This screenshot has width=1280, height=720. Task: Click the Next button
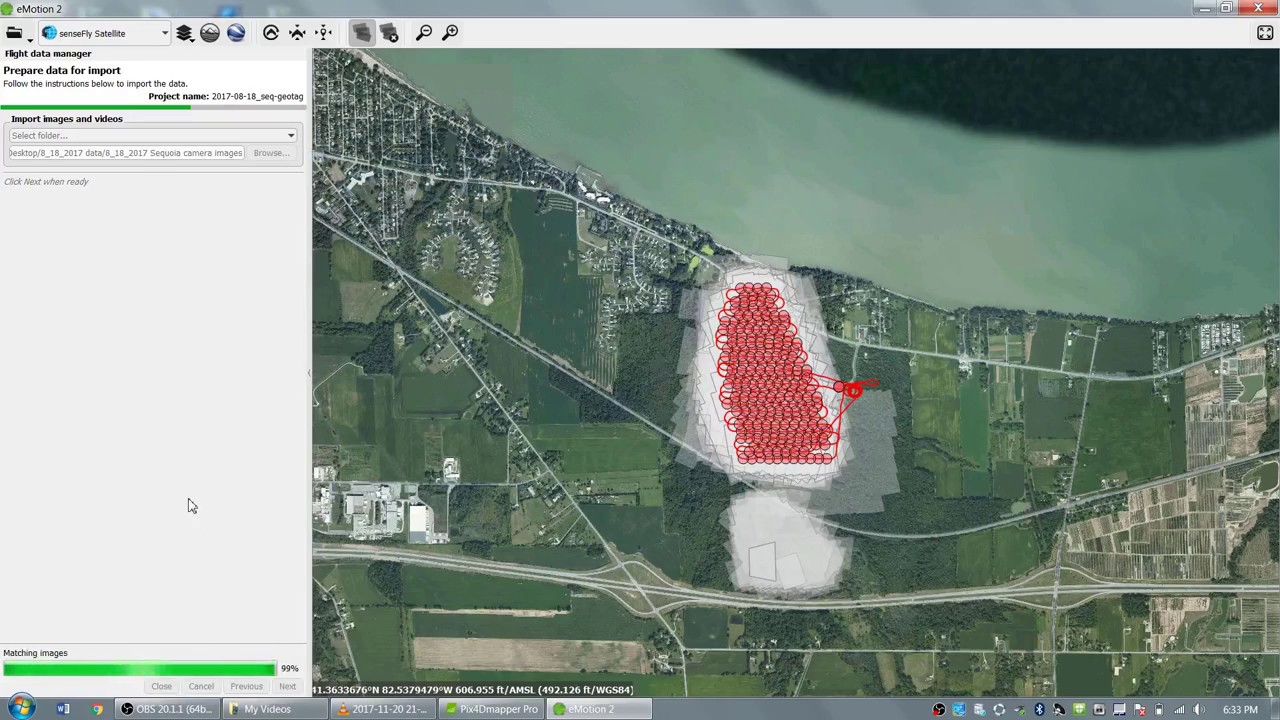click(x=287, y=686)
